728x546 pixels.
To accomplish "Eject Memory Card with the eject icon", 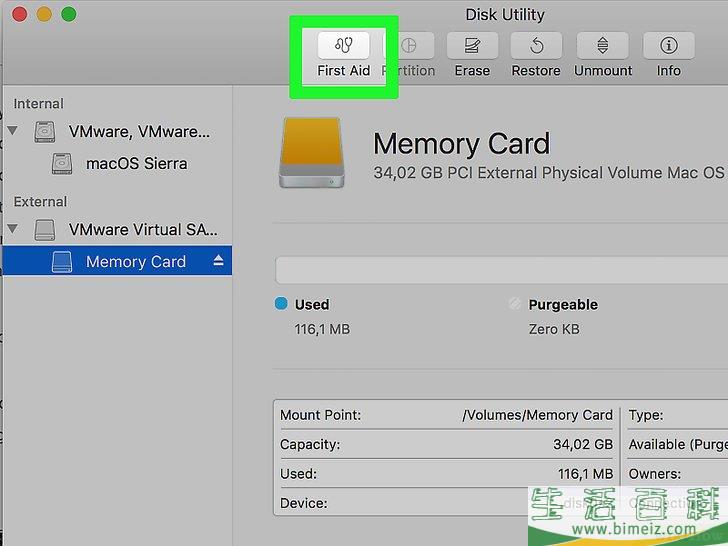I will click(218, 260).
